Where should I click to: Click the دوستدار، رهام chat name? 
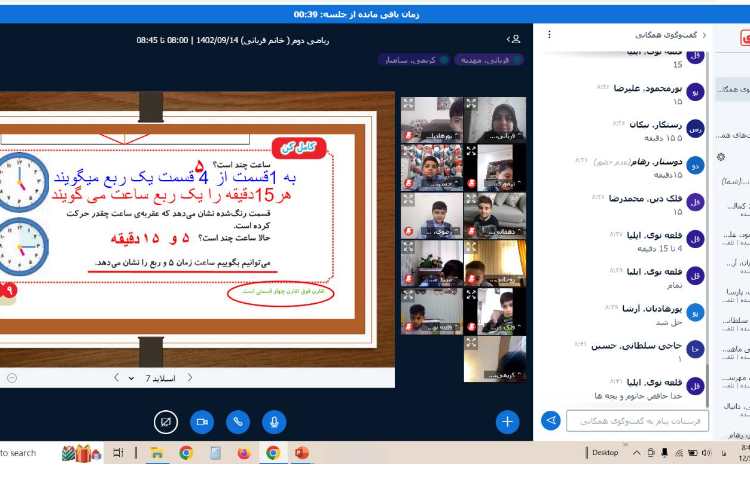656,162
